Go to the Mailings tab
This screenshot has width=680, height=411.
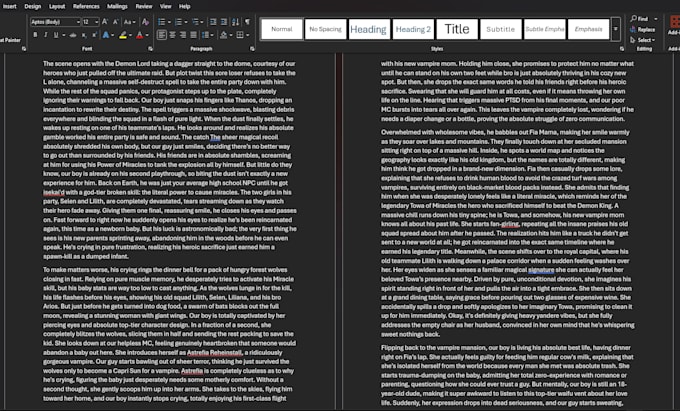(117, 6)
